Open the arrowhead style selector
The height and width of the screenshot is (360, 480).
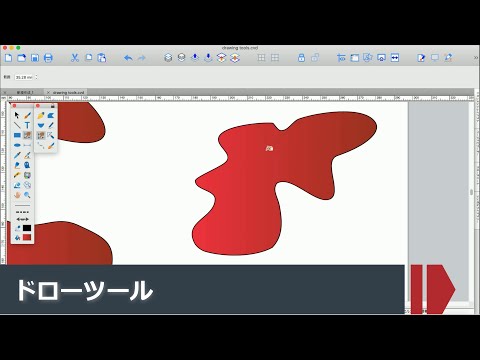[x=22, y=219]
